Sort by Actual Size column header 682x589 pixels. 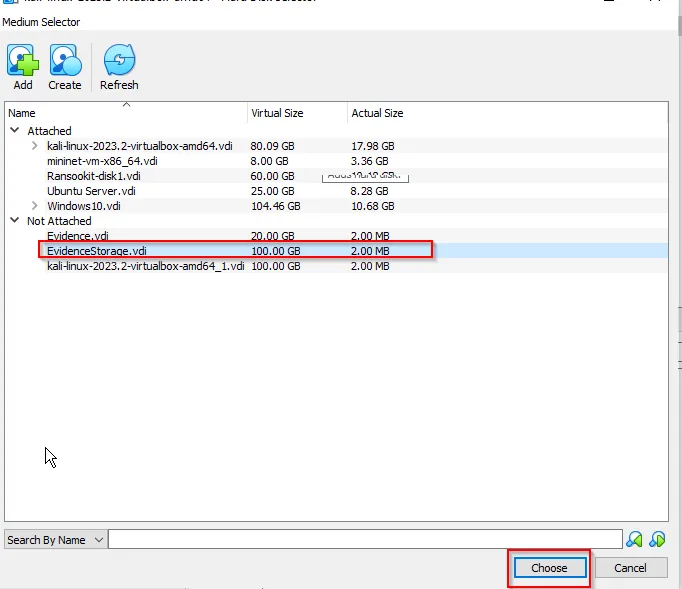400,113
